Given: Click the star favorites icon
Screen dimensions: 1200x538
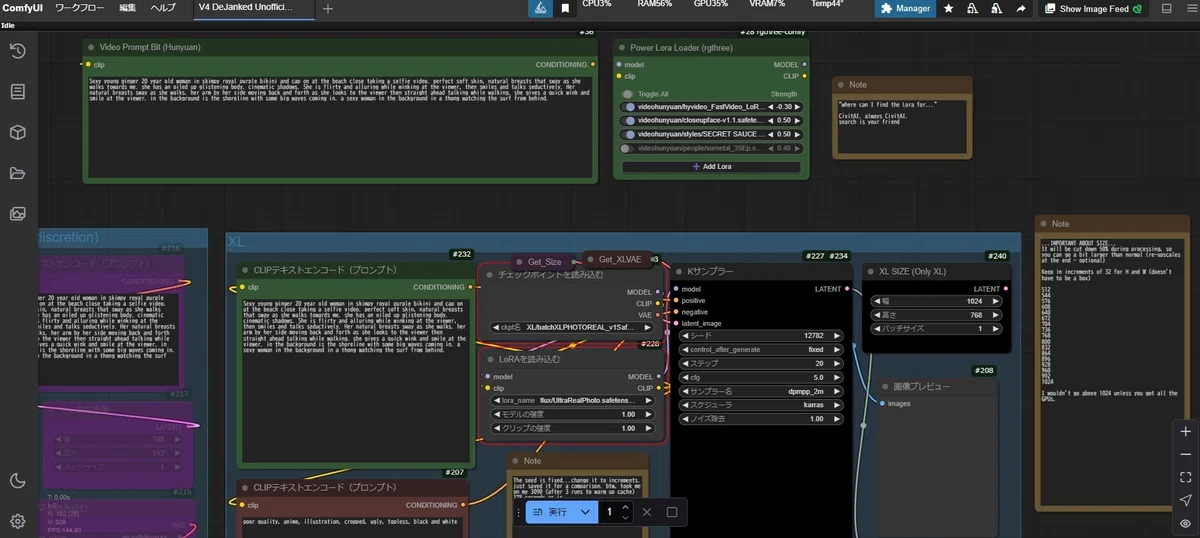Looking at the screenshot, I should point(948,9).
